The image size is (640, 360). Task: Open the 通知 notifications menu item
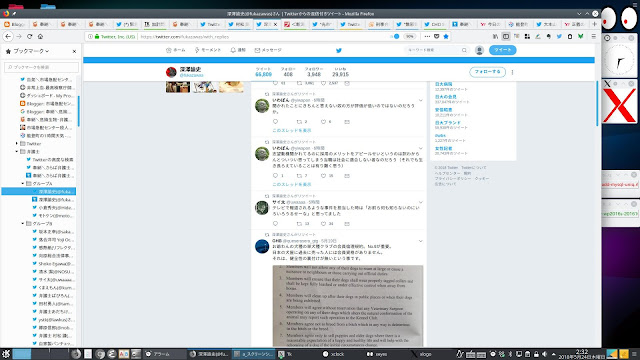pos(238,50)
